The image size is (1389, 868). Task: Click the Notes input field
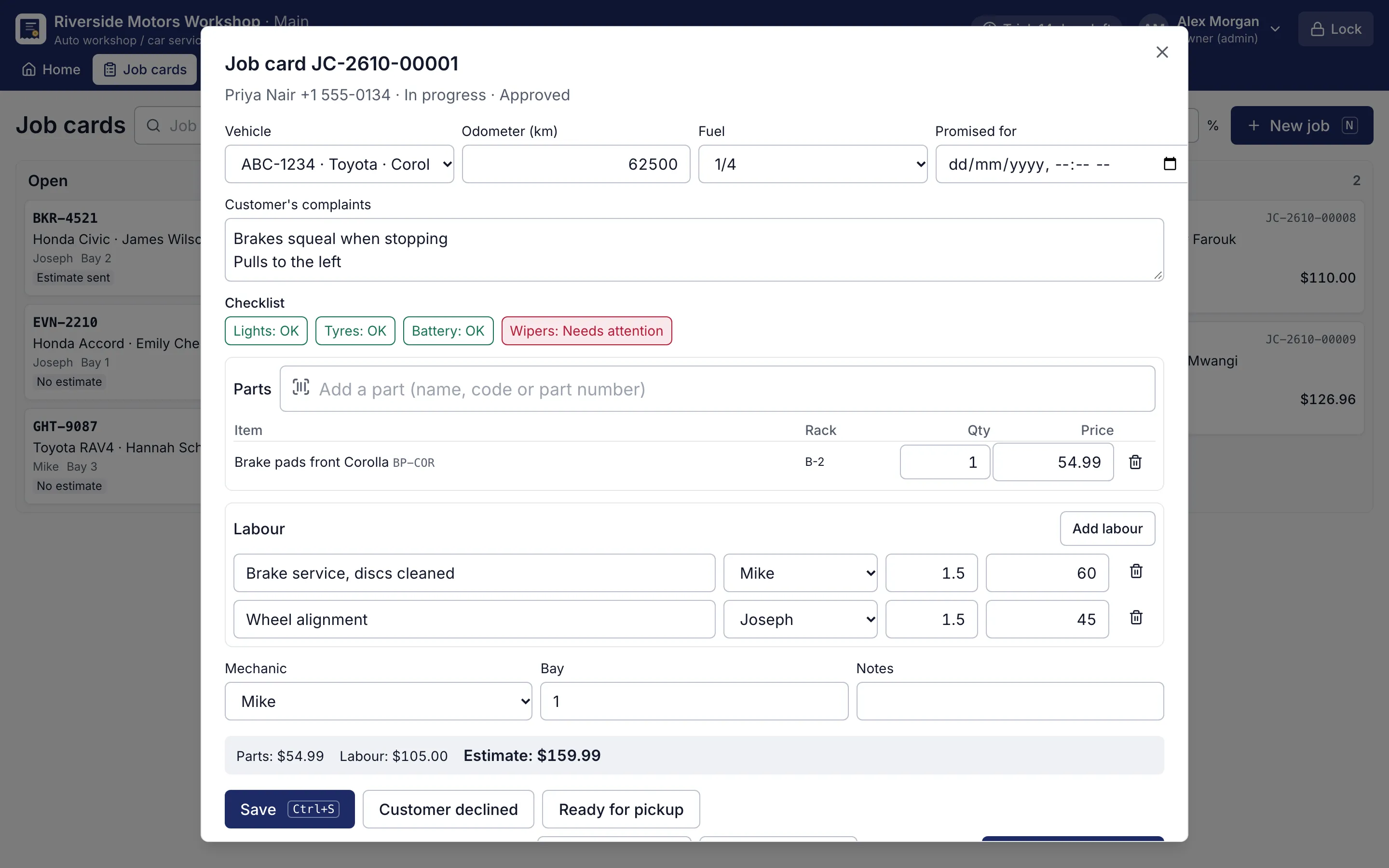[x=1009, y=701]
